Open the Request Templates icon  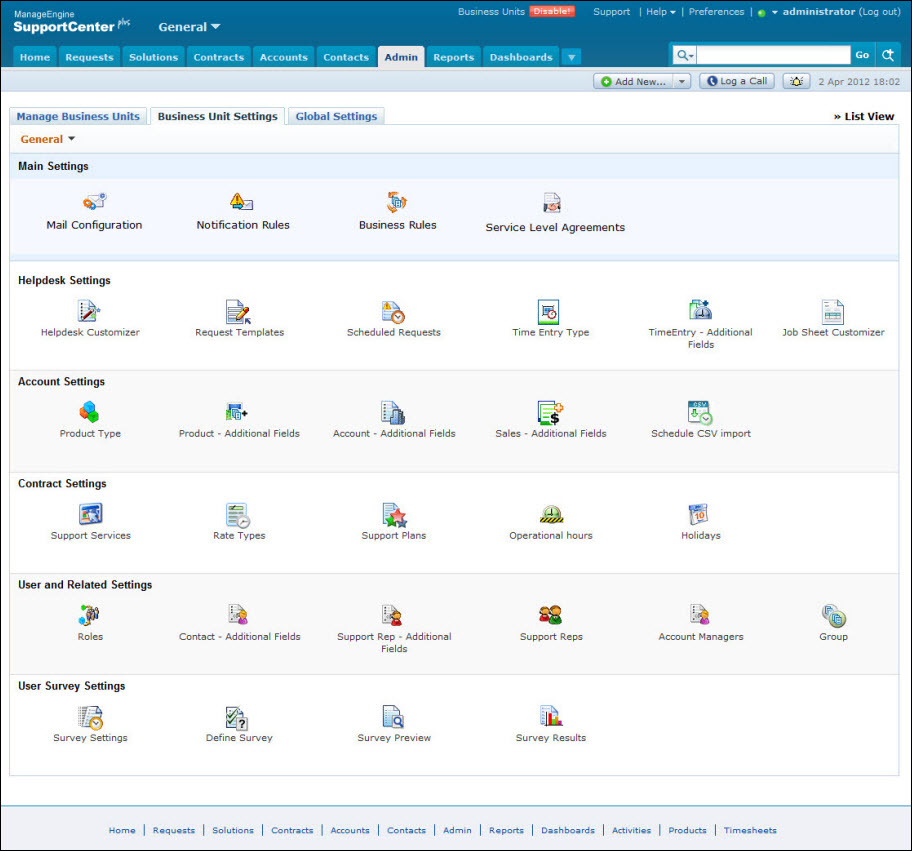tap(238, 311)
